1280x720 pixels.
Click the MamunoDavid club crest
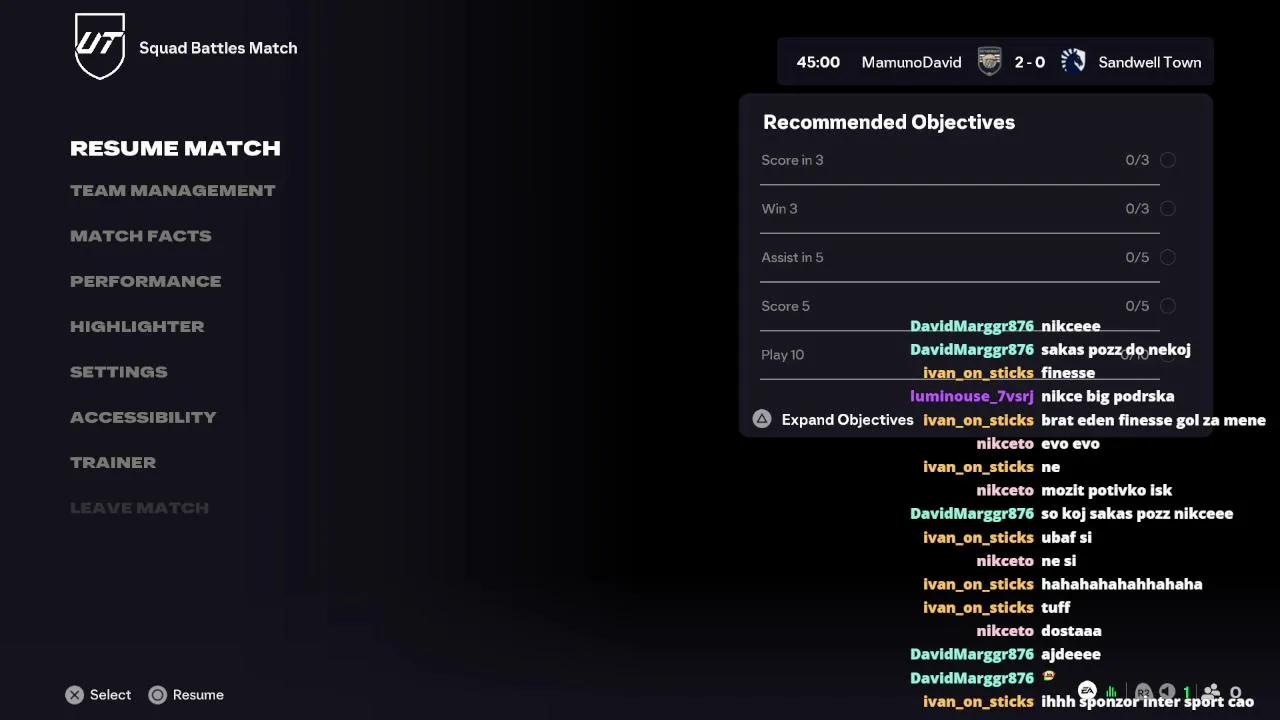coord(989,62)
